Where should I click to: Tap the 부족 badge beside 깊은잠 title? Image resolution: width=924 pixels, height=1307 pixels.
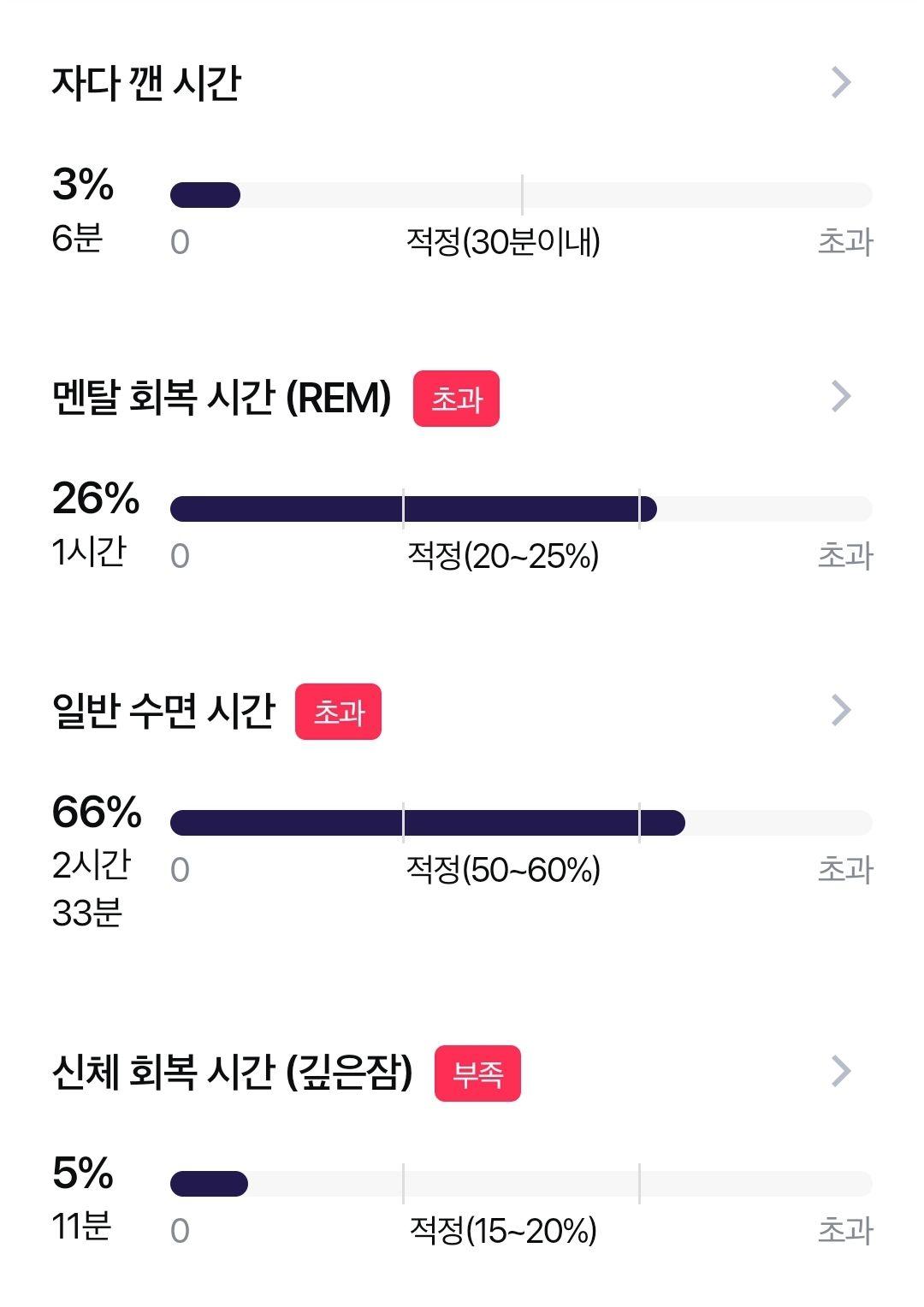[x=477, y=1073]
